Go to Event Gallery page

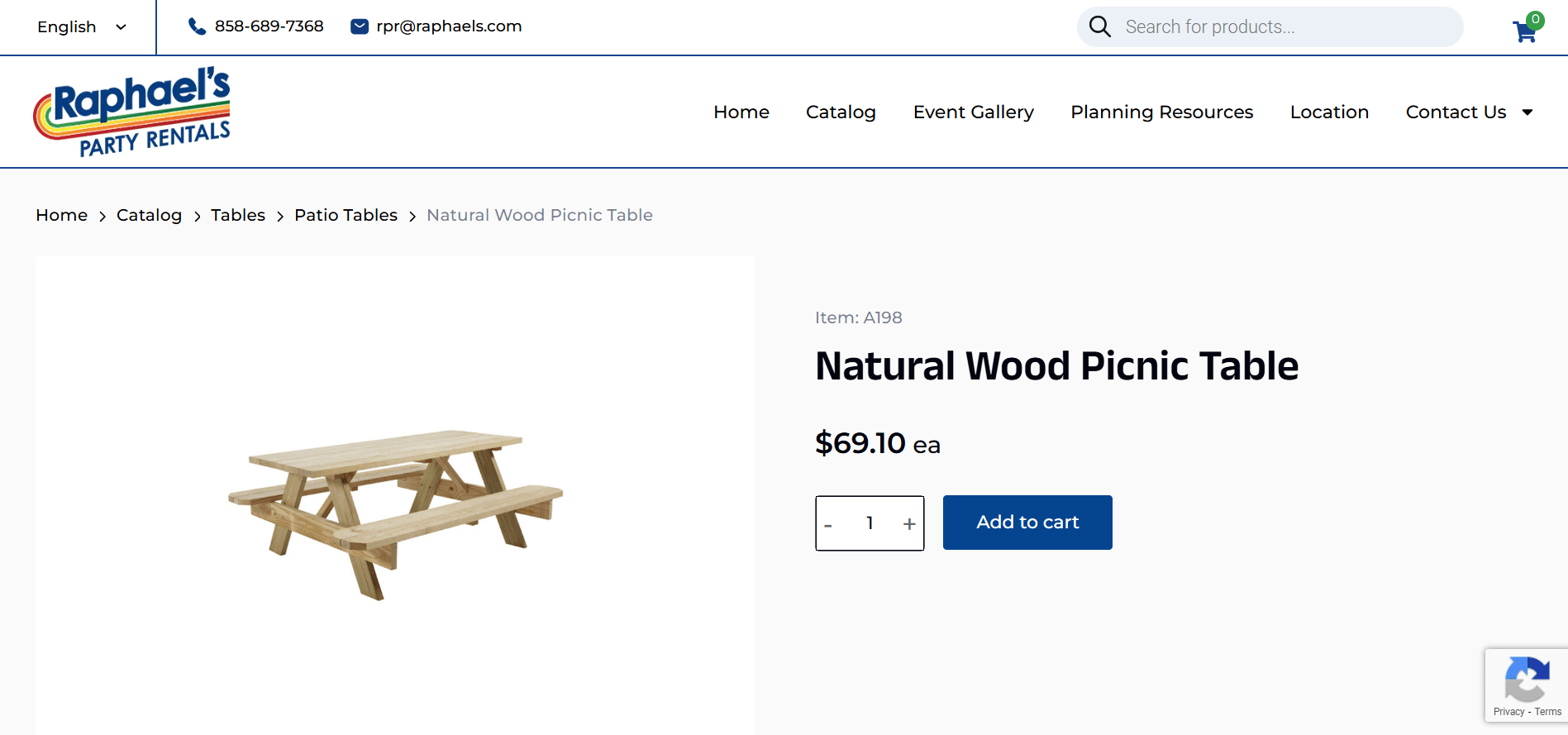[x=973, y=112]
